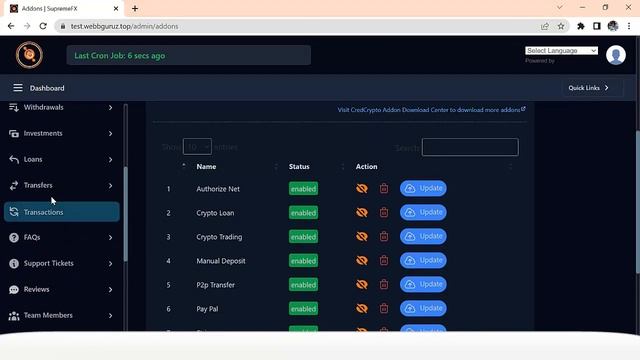Go back in browser history
The height and width of the screenshot is (360, 640).
coord(11,26)
